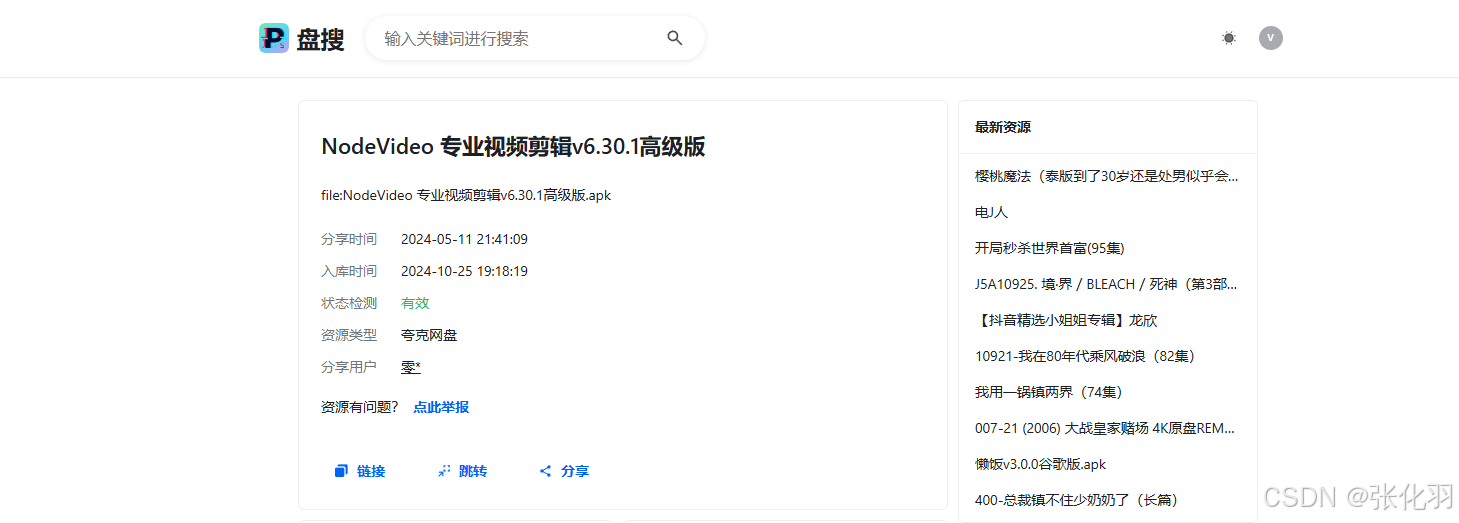Click the 状态检测 label
Screen dimensions: 1459x523
click(x=349, y=303)
